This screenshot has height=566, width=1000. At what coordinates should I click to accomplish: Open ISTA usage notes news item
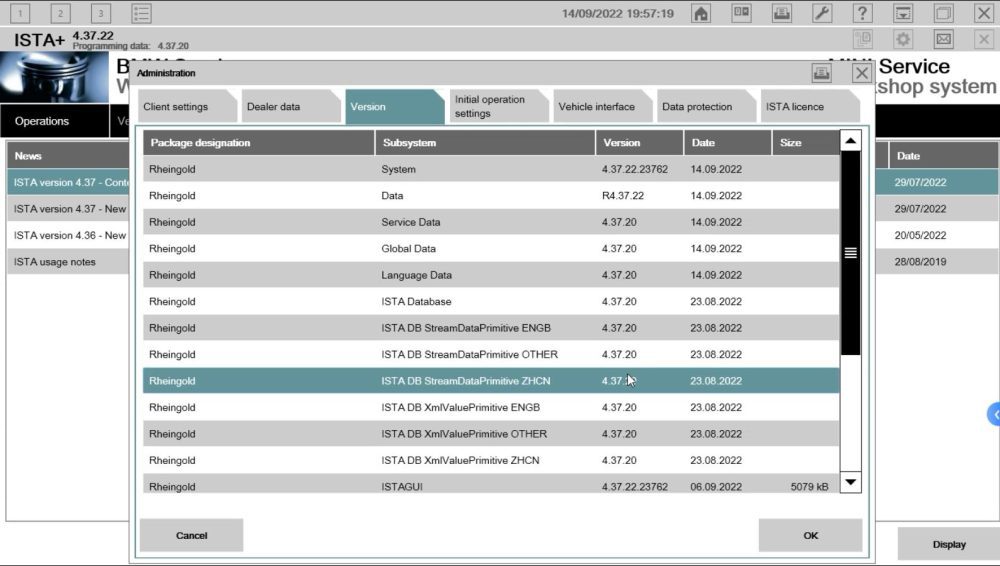[x=68, y=262]
